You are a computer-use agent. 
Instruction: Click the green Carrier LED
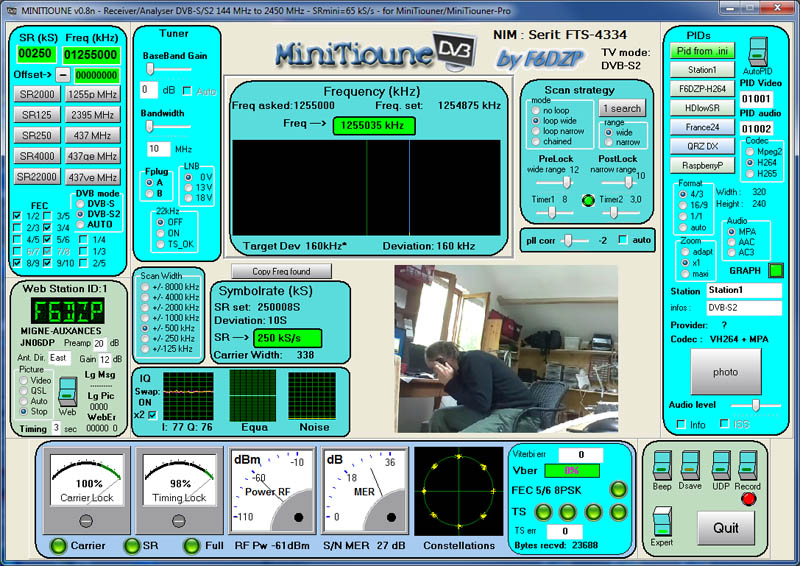58,546
